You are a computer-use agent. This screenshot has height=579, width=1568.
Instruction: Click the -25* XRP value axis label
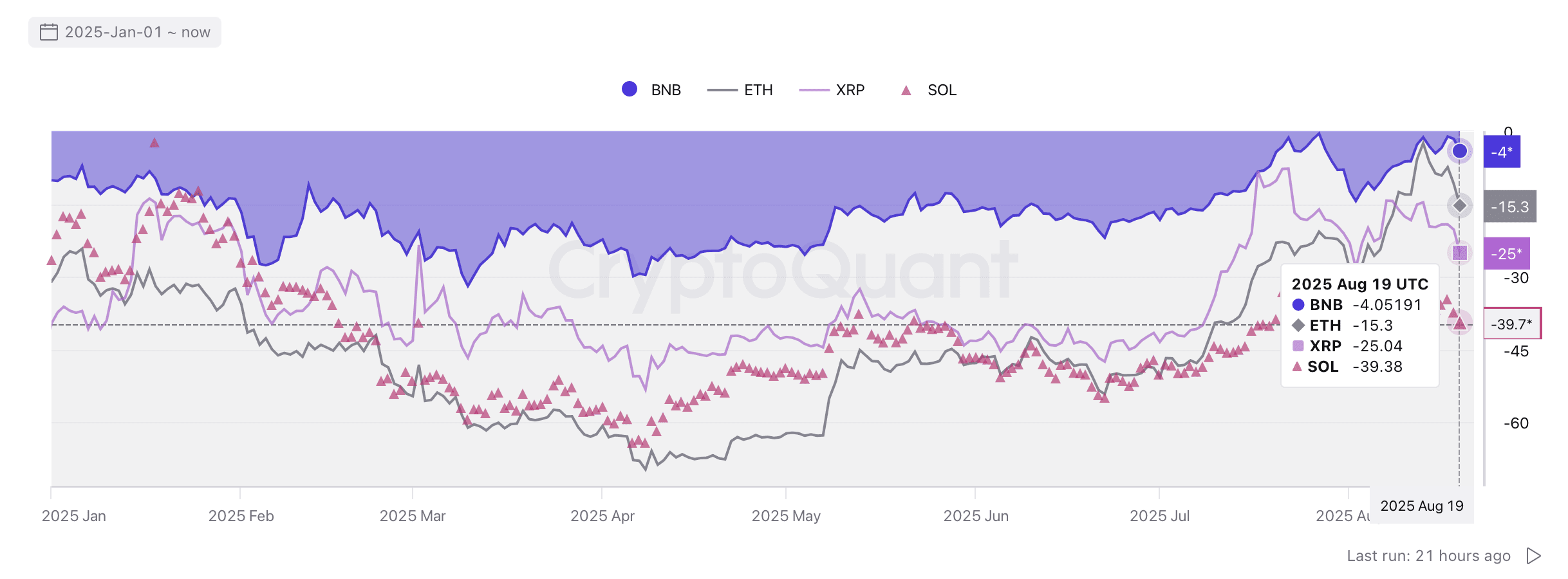point(1506,253)
